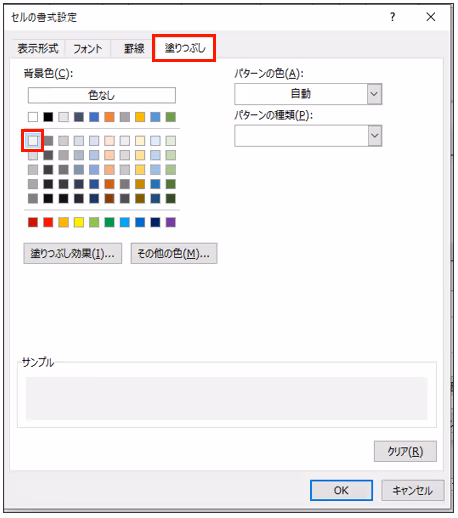Select the light green standard color swatch
This screenshot has width=458, height=518.
click(94, 222)
